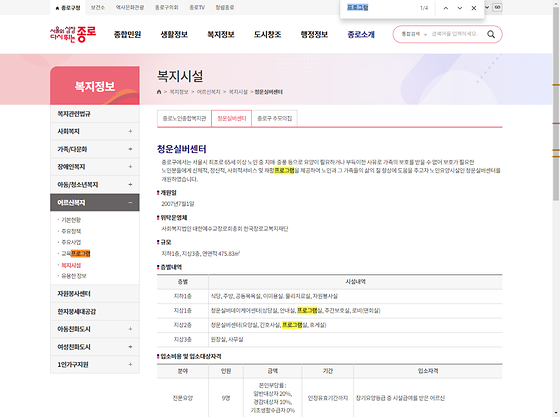Click the find-in-page text field
560x417 pixels.
tap(380, 7)
